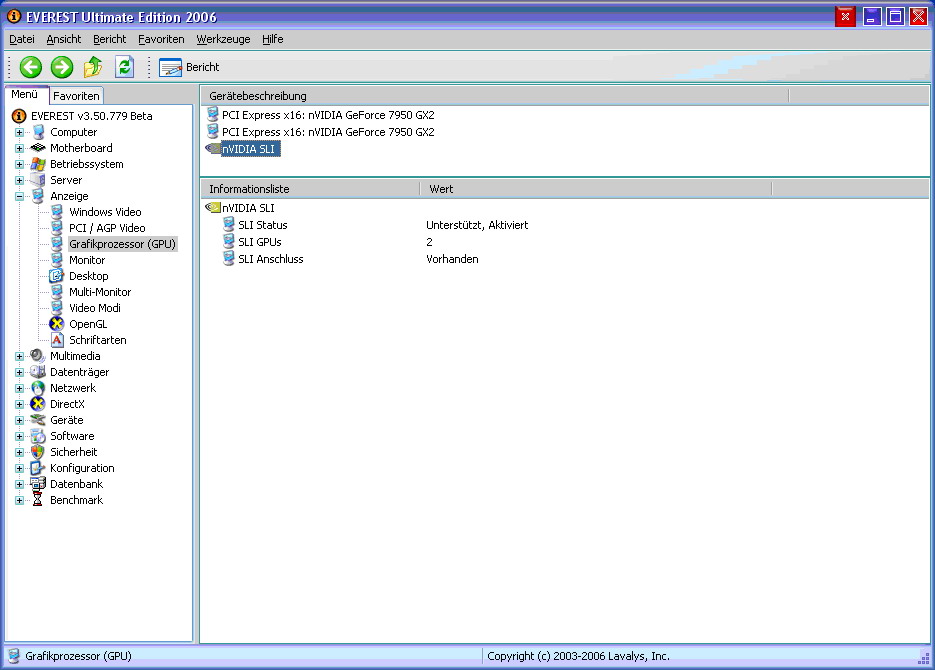Image resolution: width=935 pixels, height=670 pixels.
Task: Select PCI / AGP Video entry
Action: 107,228
